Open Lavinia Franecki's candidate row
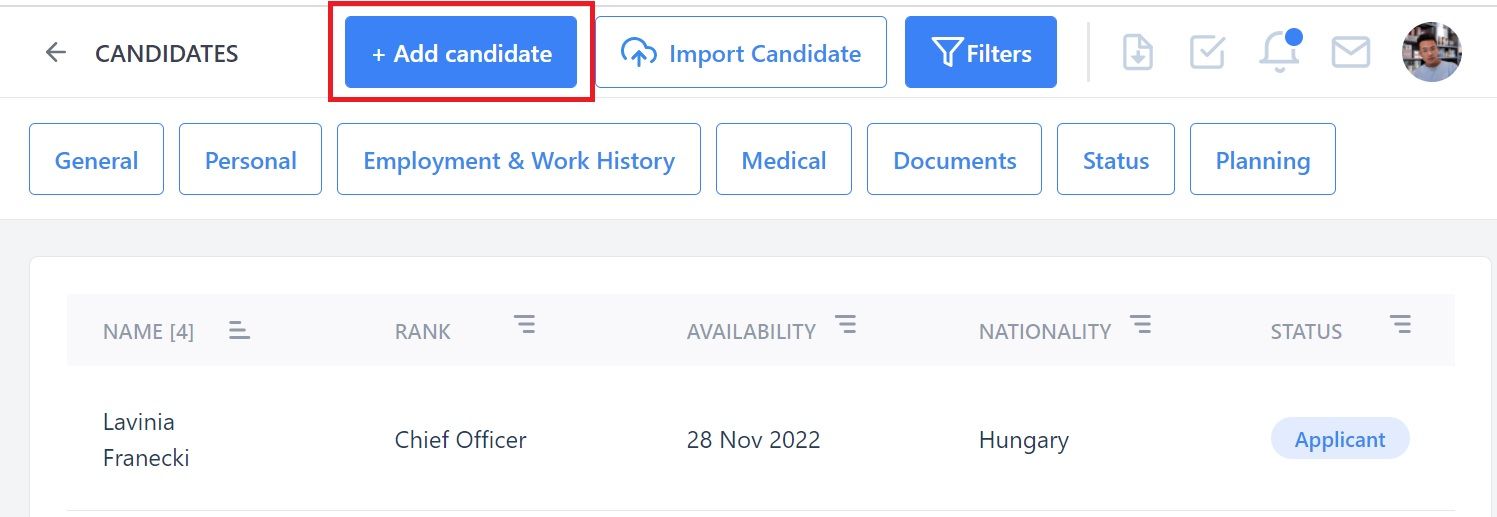Screen dimensions: 1497x517 point(761,439)
